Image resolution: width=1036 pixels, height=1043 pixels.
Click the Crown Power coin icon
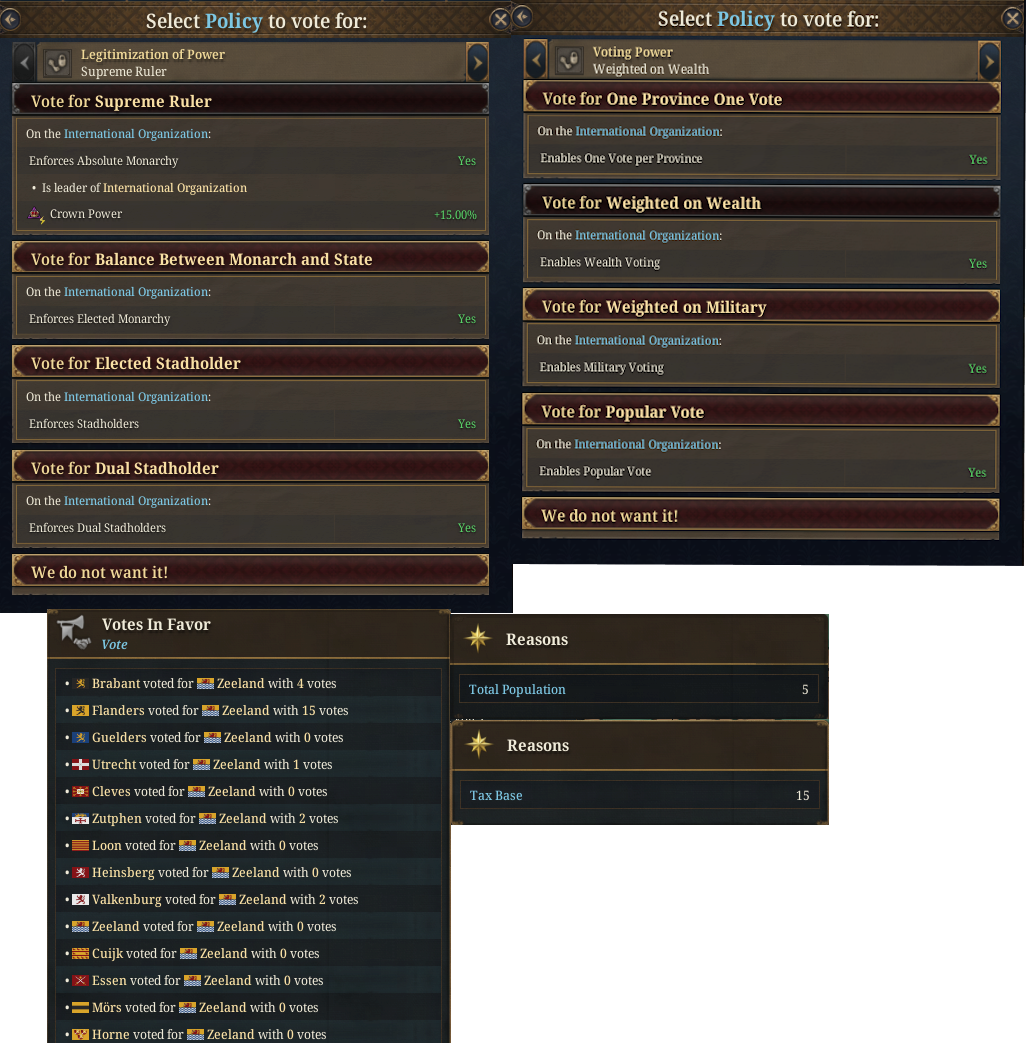(34, 214)
